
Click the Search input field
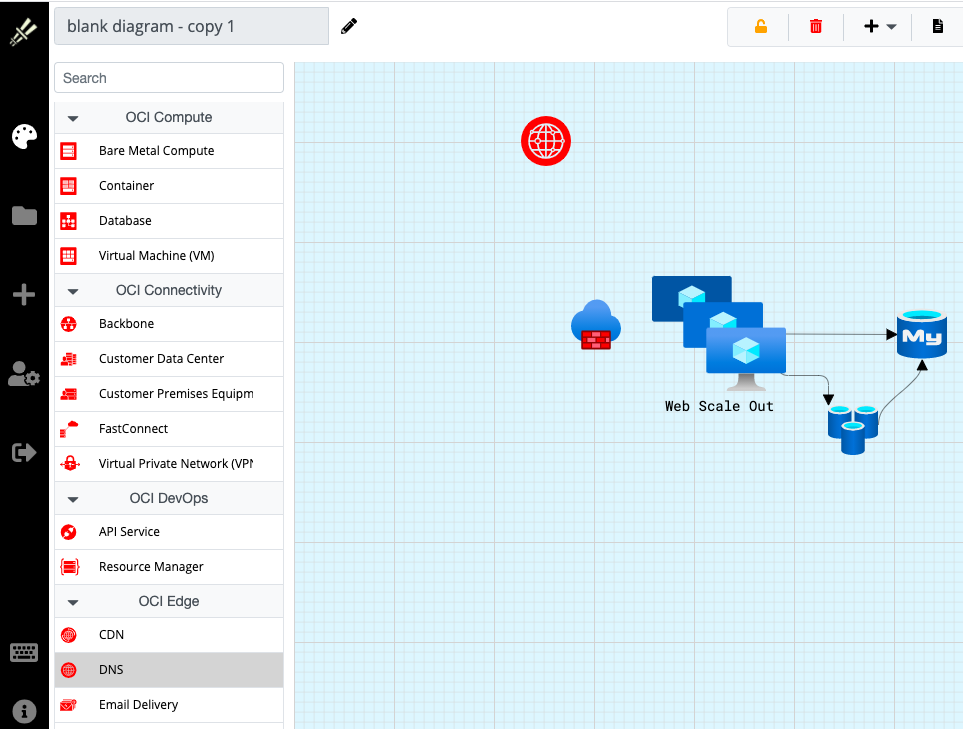tap(169, 78)
